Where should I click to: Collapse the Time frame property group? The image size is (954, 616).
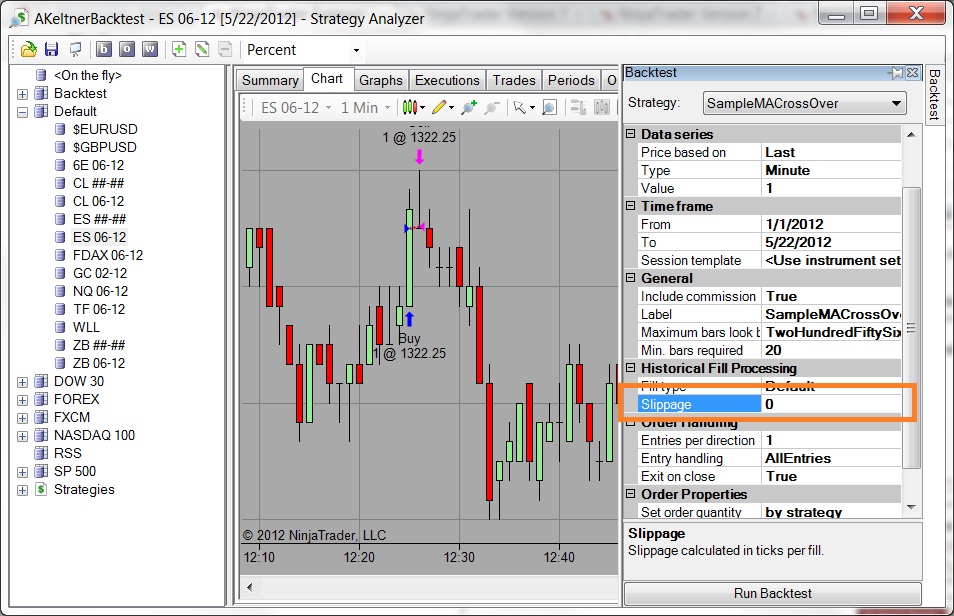631,206
